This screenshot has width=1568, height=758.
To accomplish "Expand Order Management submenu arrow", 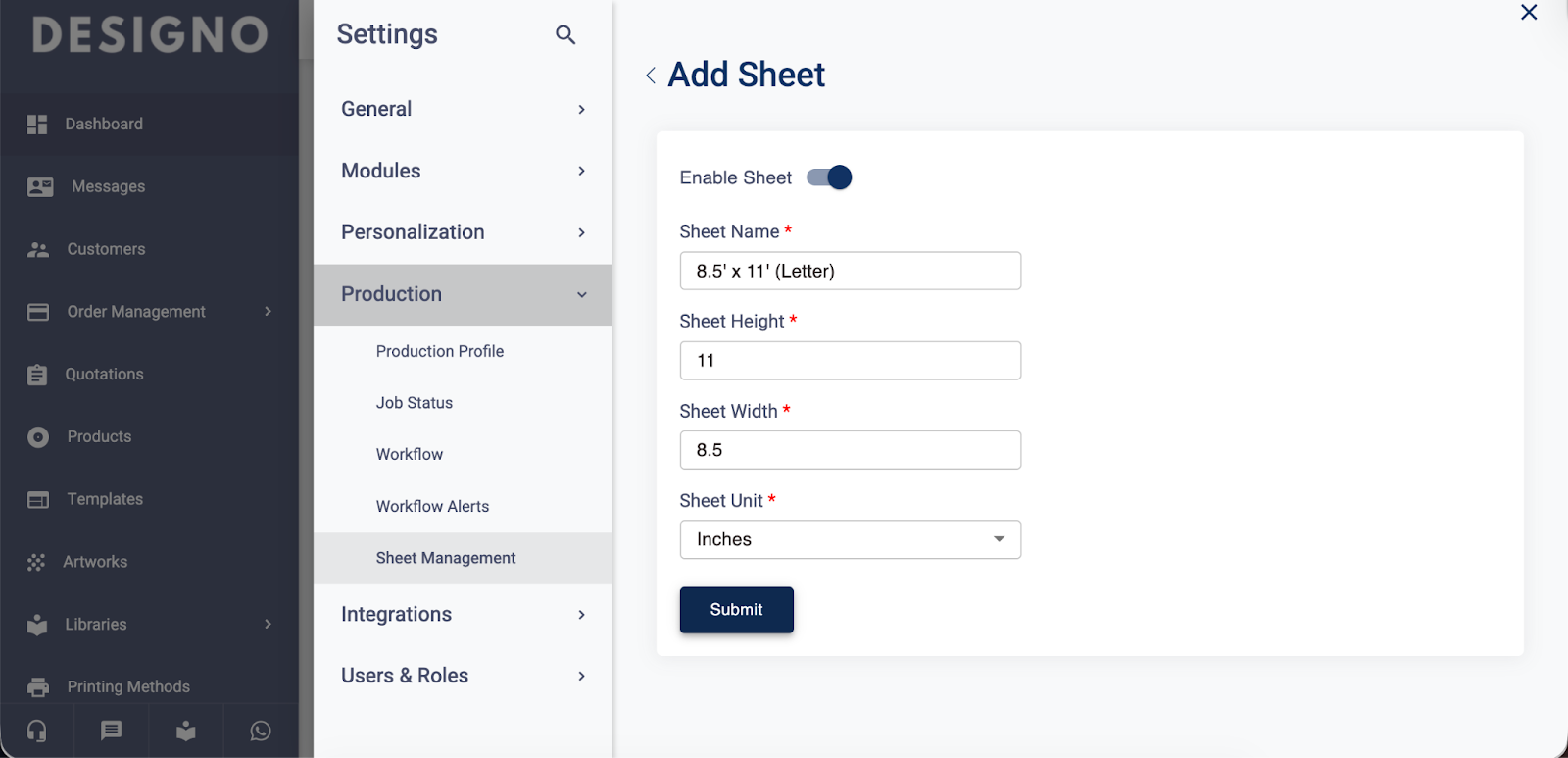I will 268,312.
